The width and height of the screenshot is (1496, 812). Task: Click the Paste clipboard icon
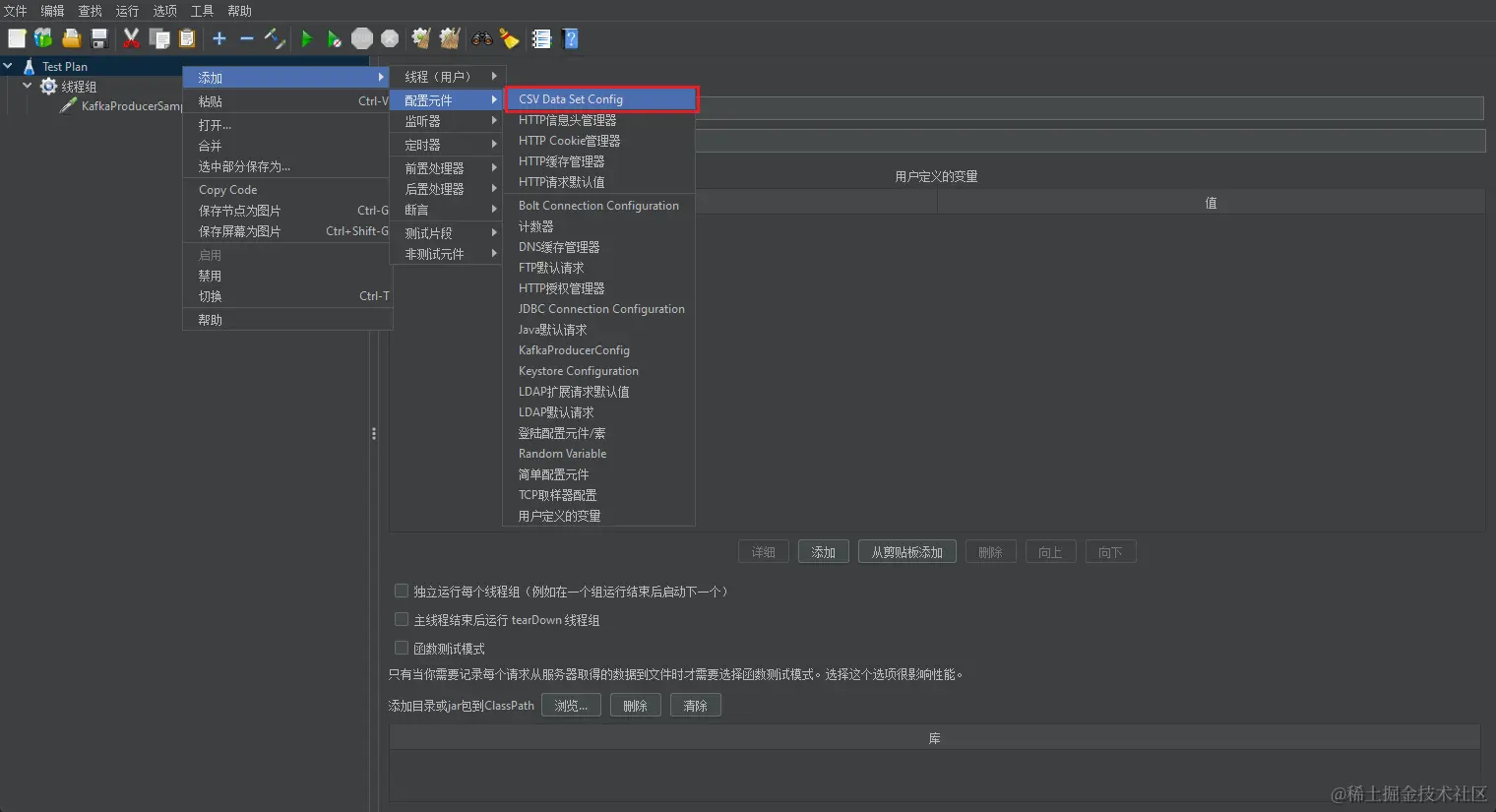(x=187, y=38)
